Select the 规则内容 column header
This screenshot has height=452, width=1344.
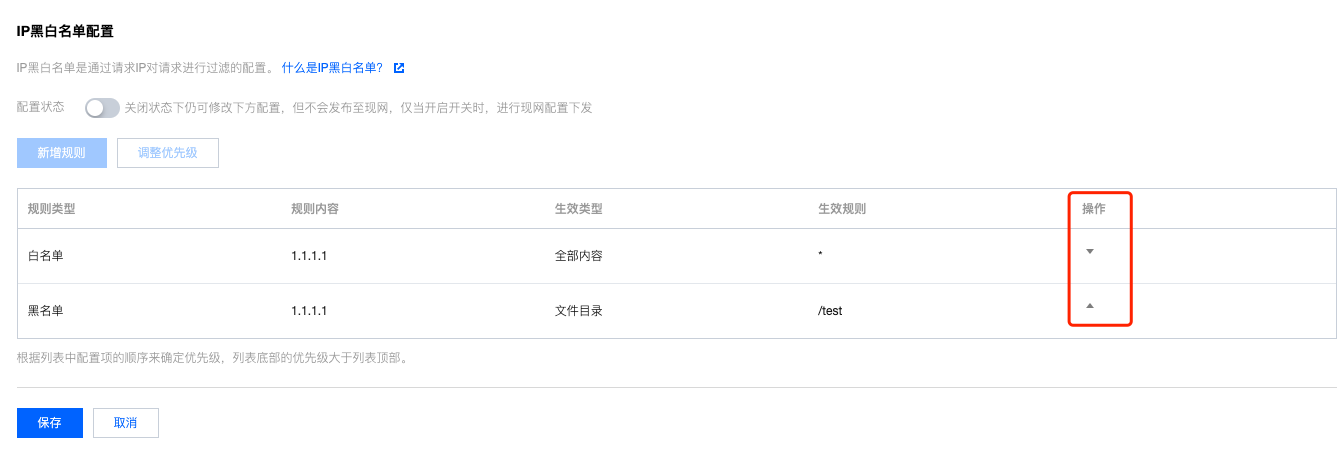pos(315,209)
